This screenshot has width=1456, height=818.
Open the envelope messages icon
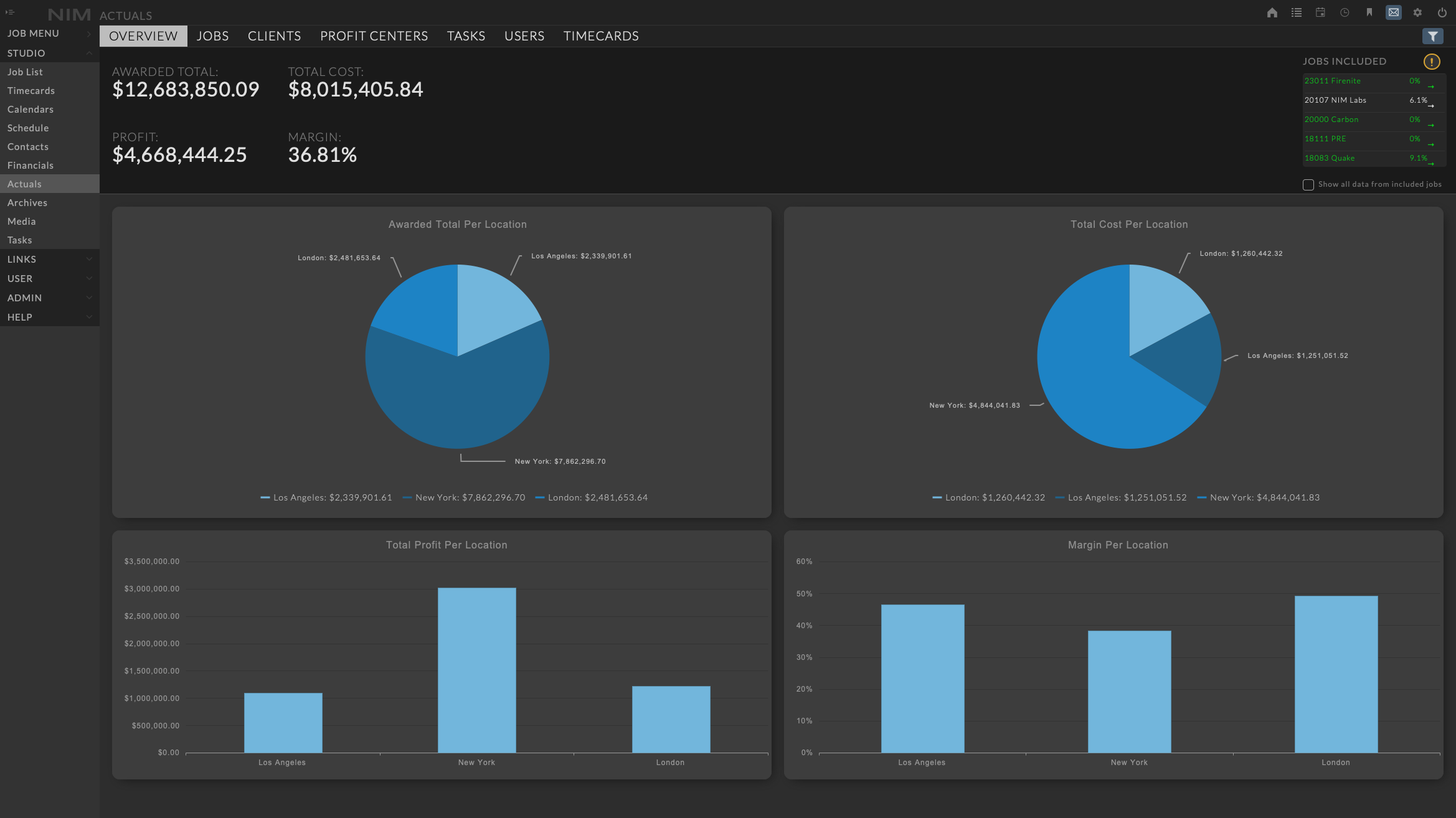1393,12
